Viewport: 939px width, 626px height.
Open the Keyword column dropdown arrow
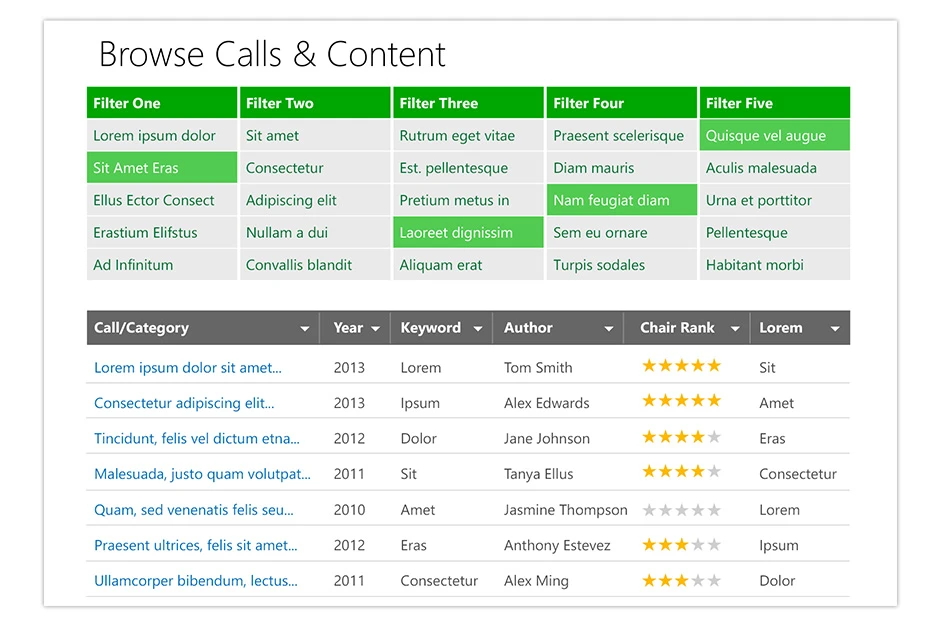(x=478, y=329)
